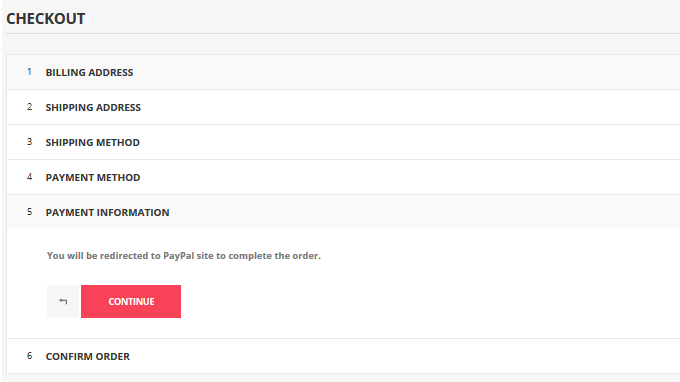The image size is (680, 382).
Task: Click empty space right of Billing Address title
Action: [403, 72]
